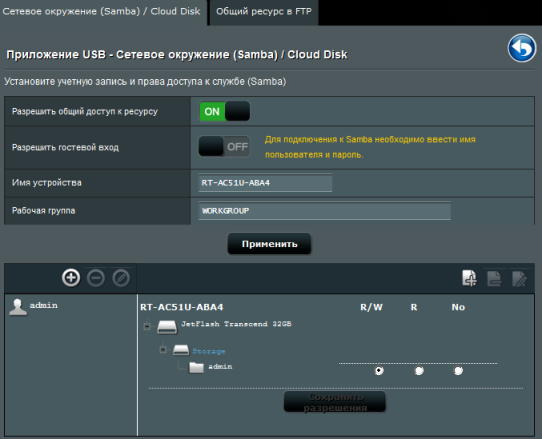Select read-only R radio for admin folder
Image resolution: width=542 pixels, height=439 pixels.
tap(419, 371)
